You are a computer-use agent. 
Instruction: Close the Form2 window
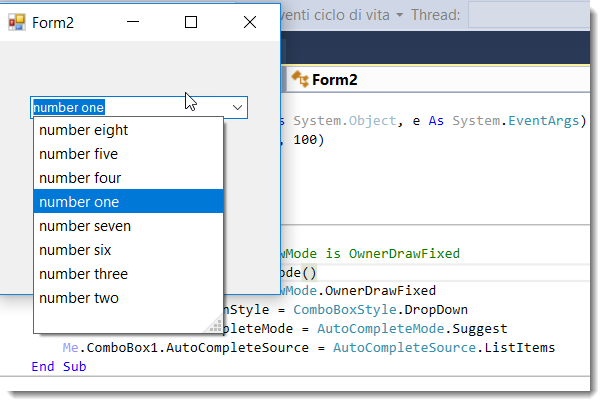coord(250,21)
